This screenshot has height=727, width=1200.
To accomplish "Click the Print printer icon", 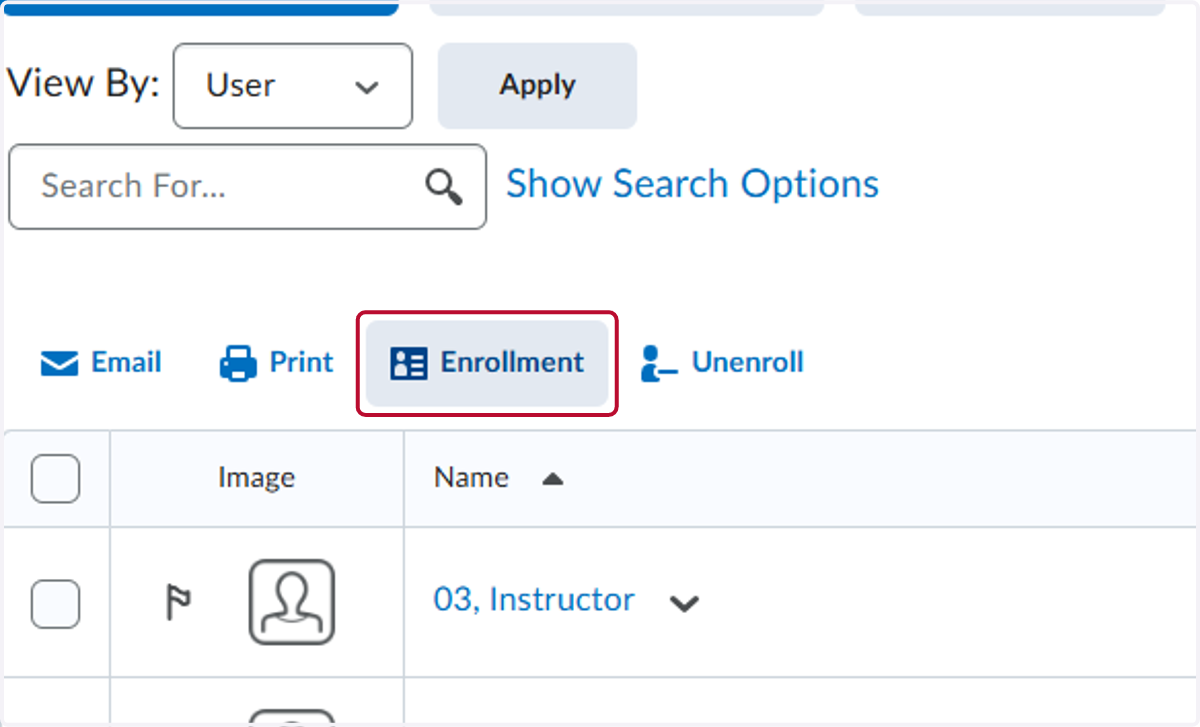I will coord(238,363).
